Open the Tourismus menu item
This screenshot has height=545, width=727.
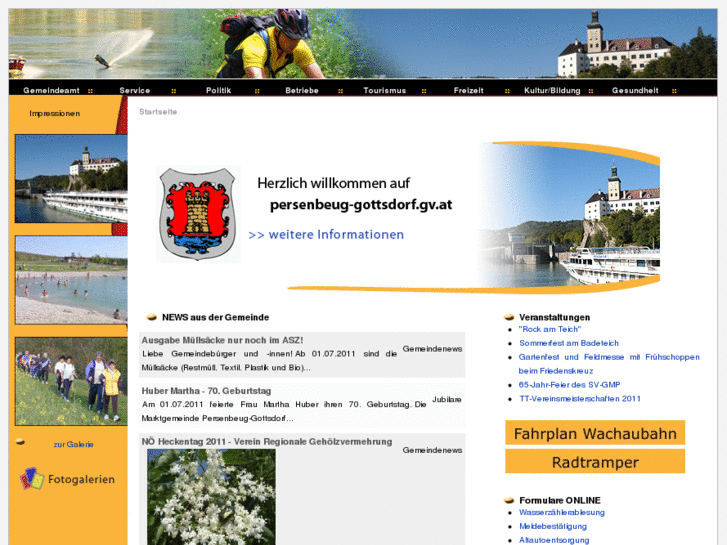(x=385, y=90)
